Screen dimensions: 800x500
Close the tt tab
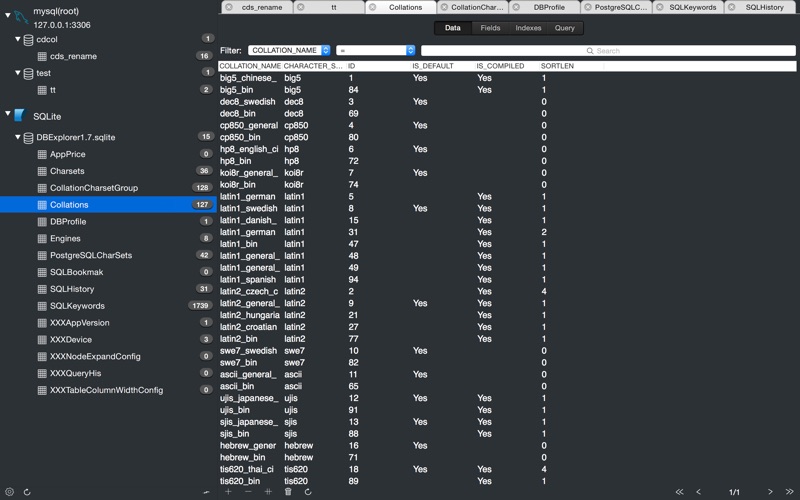click(x=301, y=7)
